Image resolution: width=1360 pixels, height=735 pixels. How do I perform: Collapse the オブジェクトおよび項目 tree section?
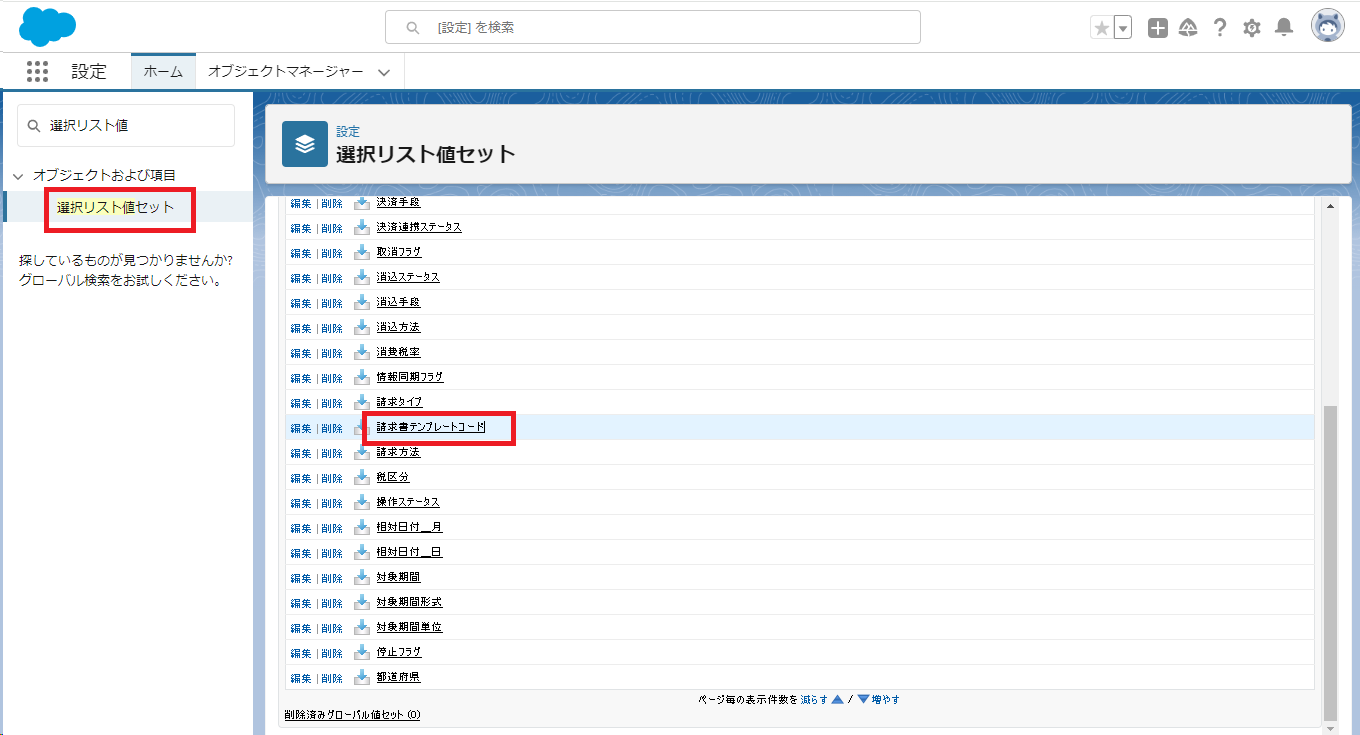pos(18,176)
